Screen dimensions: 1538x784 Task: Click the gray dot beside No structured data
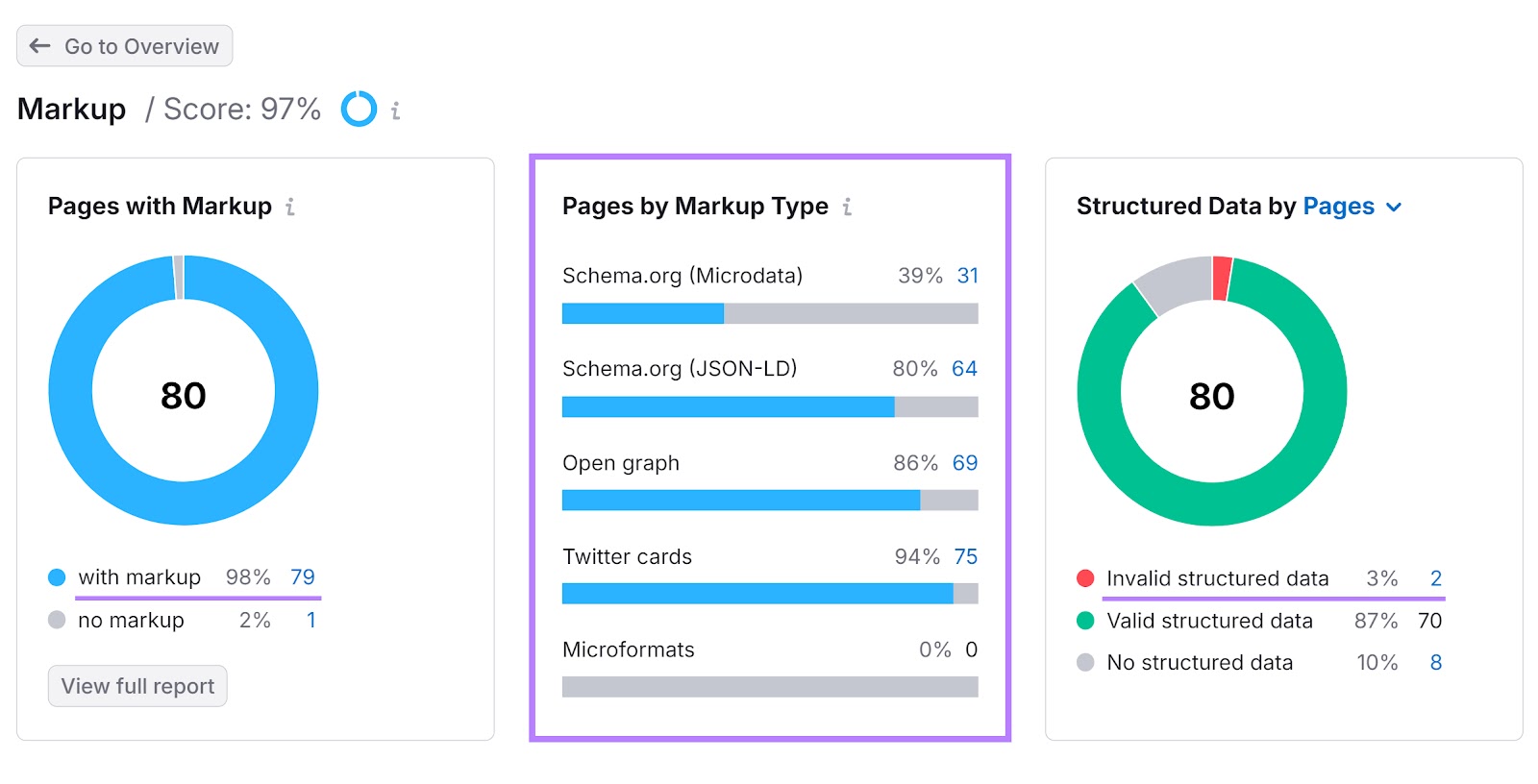pos(1085,663)
